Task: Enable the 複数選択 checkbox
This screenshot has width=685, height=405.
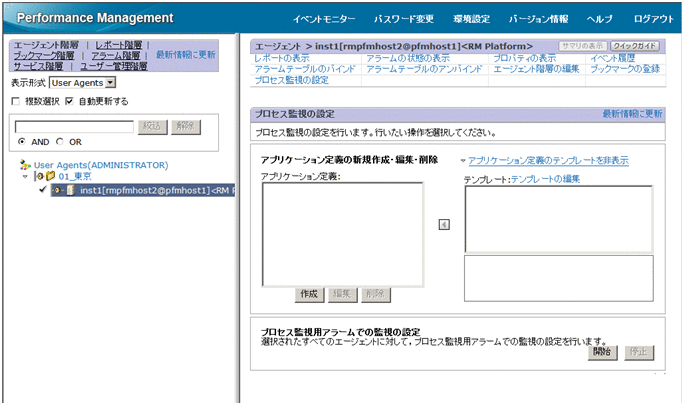Action: pos(15,101)
